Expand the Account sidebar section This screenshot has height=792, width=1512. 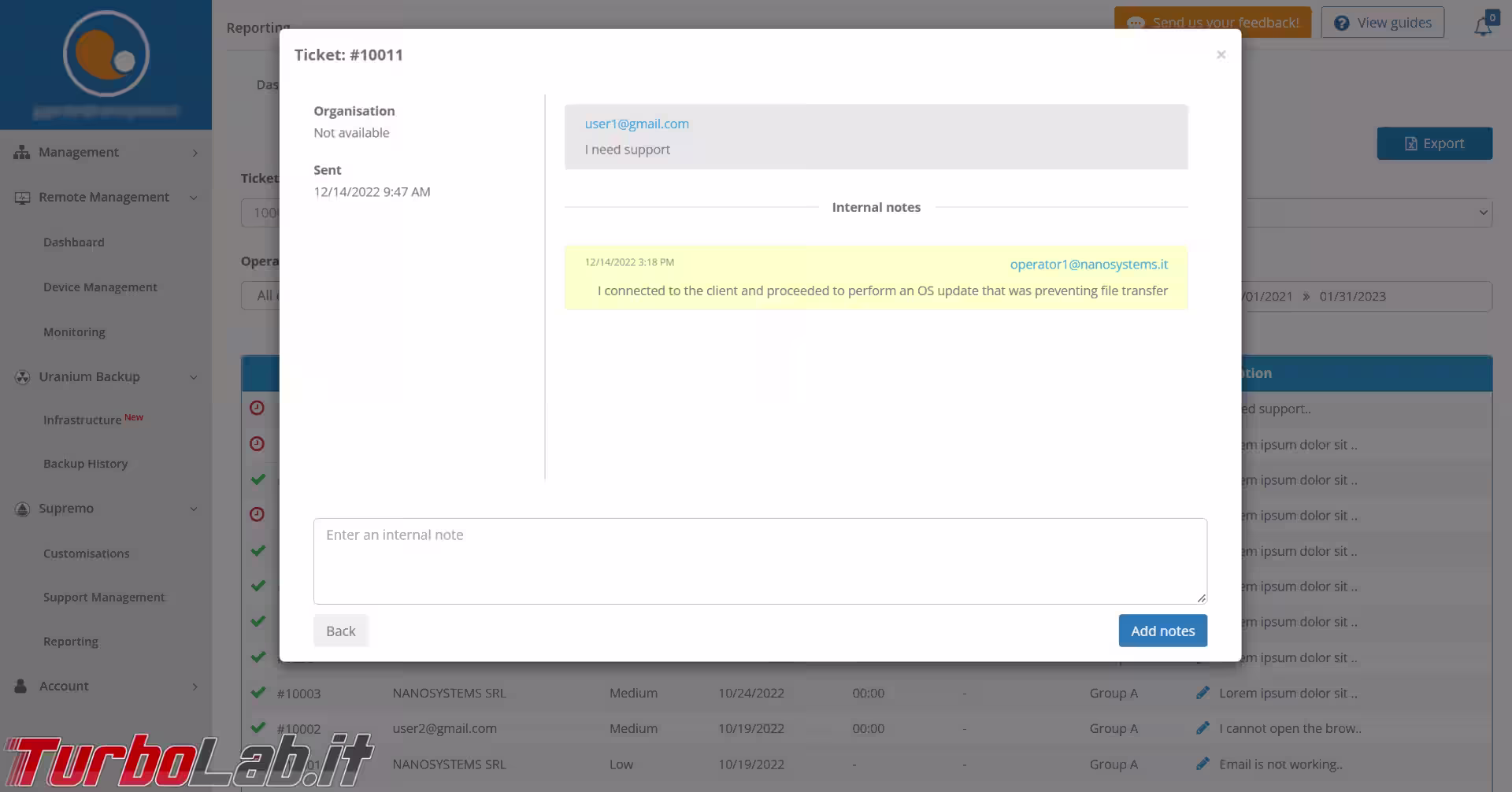106,686
